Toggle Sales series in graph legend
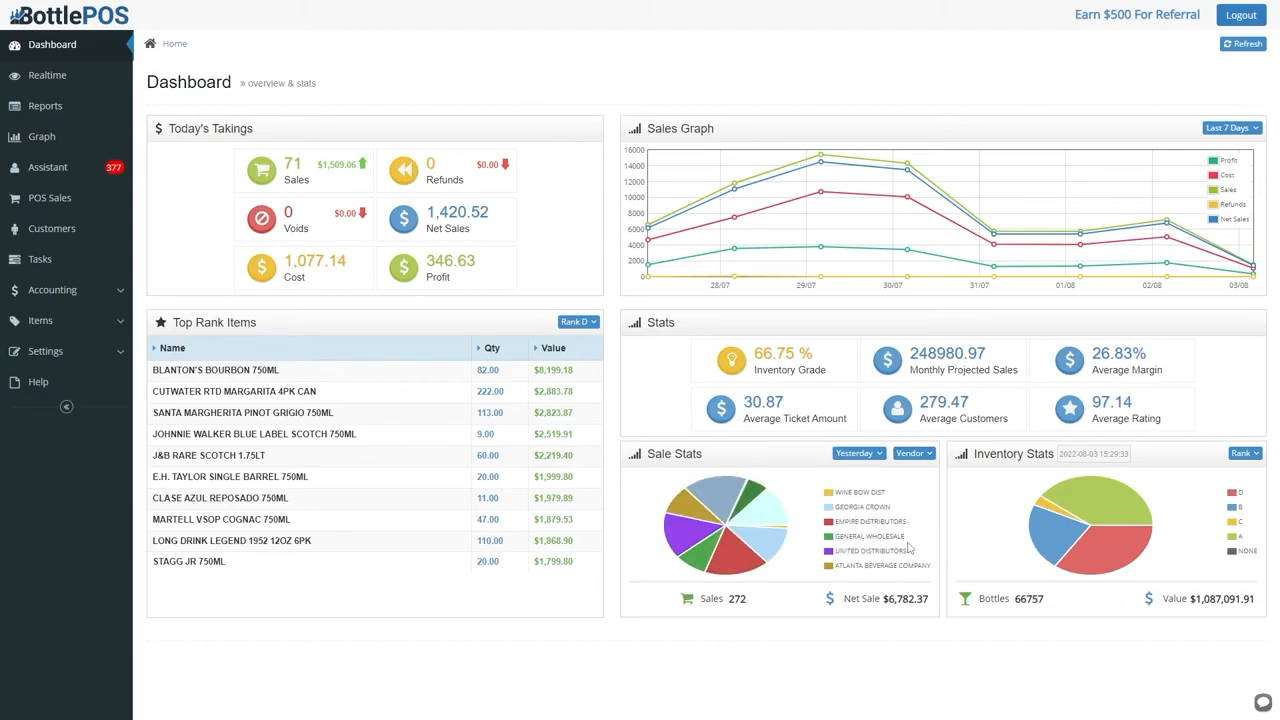The height and width of the screenshot is (720, 1280). (x=1222, y=190)
